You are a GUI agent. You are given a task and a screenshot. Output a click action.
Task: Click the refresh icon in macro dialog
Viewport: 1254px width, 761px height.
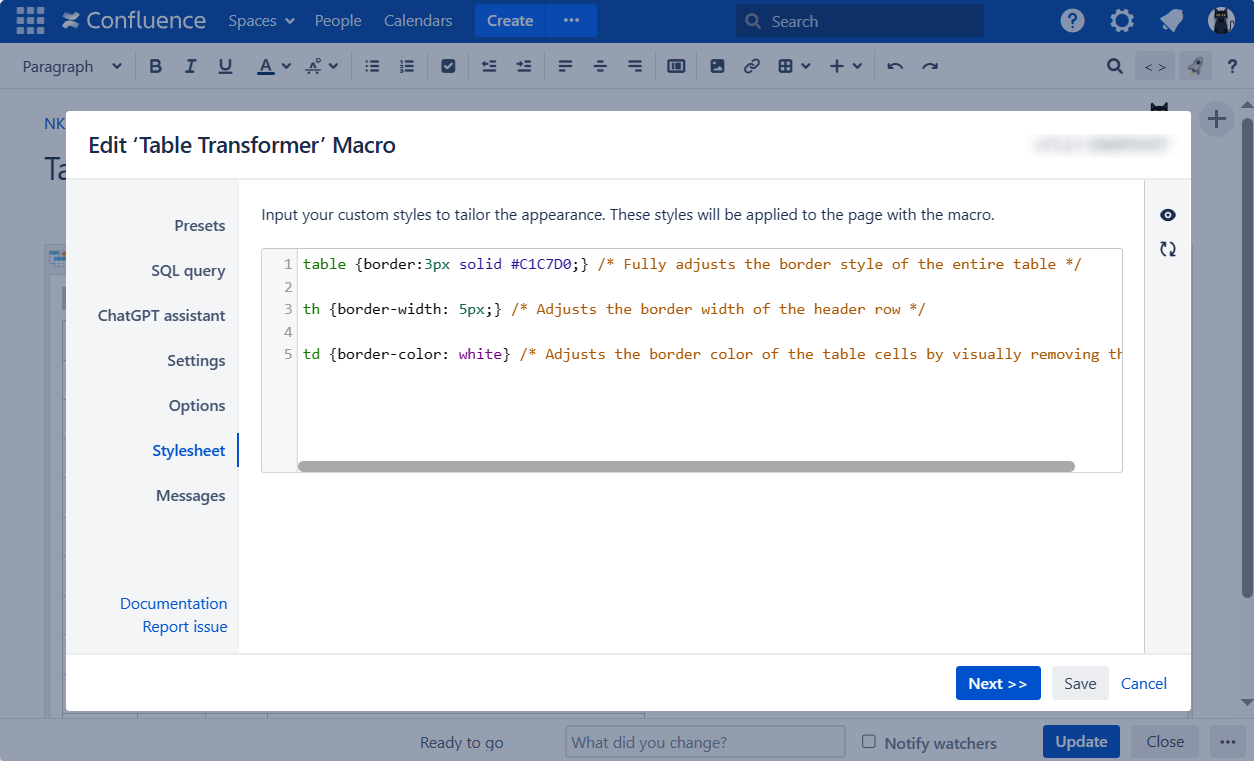[1167, 249]
